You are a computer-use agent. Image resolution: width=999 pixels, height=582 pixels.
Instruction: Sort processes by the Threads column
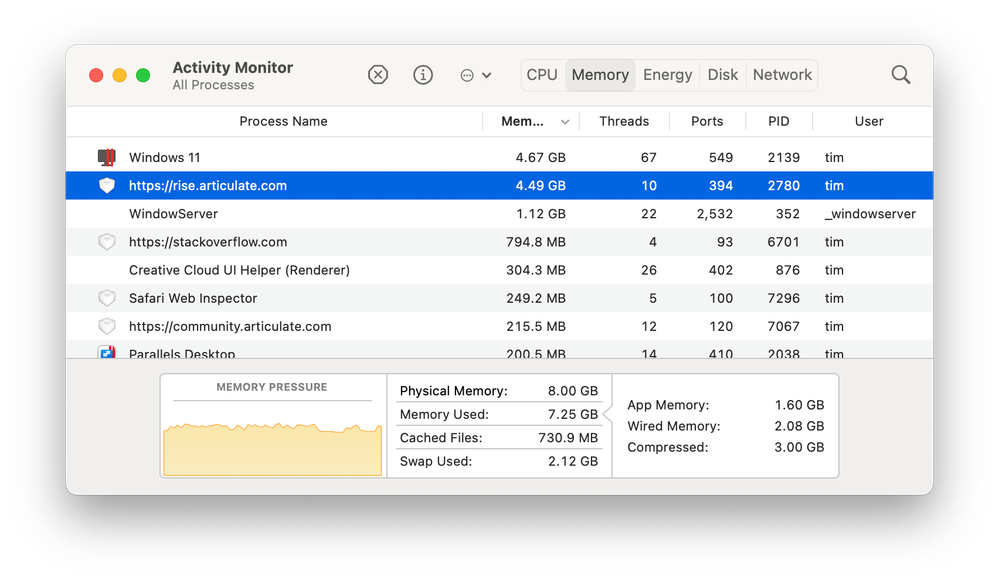pyautogui.click(x=624, y=122)
